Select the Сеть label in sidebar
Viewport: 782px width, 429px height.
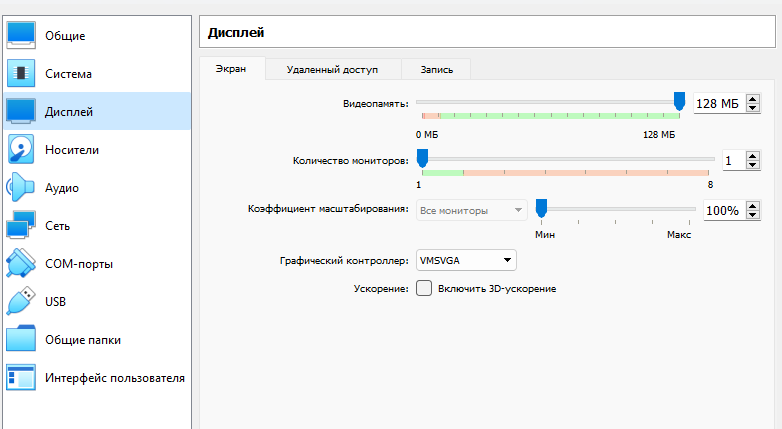pyautogui.click(x=57, y=226)
